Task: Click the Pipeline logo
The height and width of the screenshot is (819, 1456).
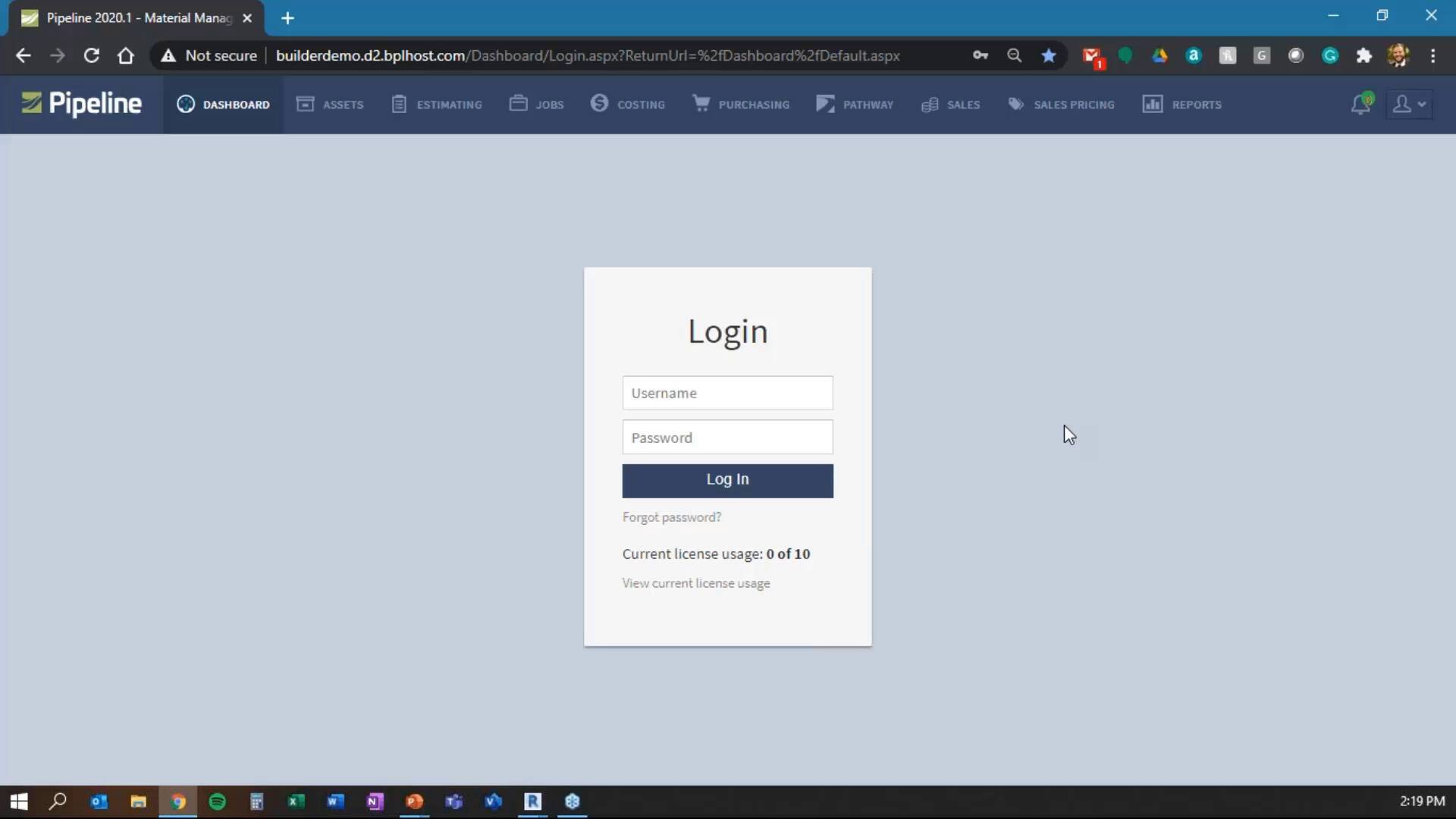Action: click(x=81, y=104)
